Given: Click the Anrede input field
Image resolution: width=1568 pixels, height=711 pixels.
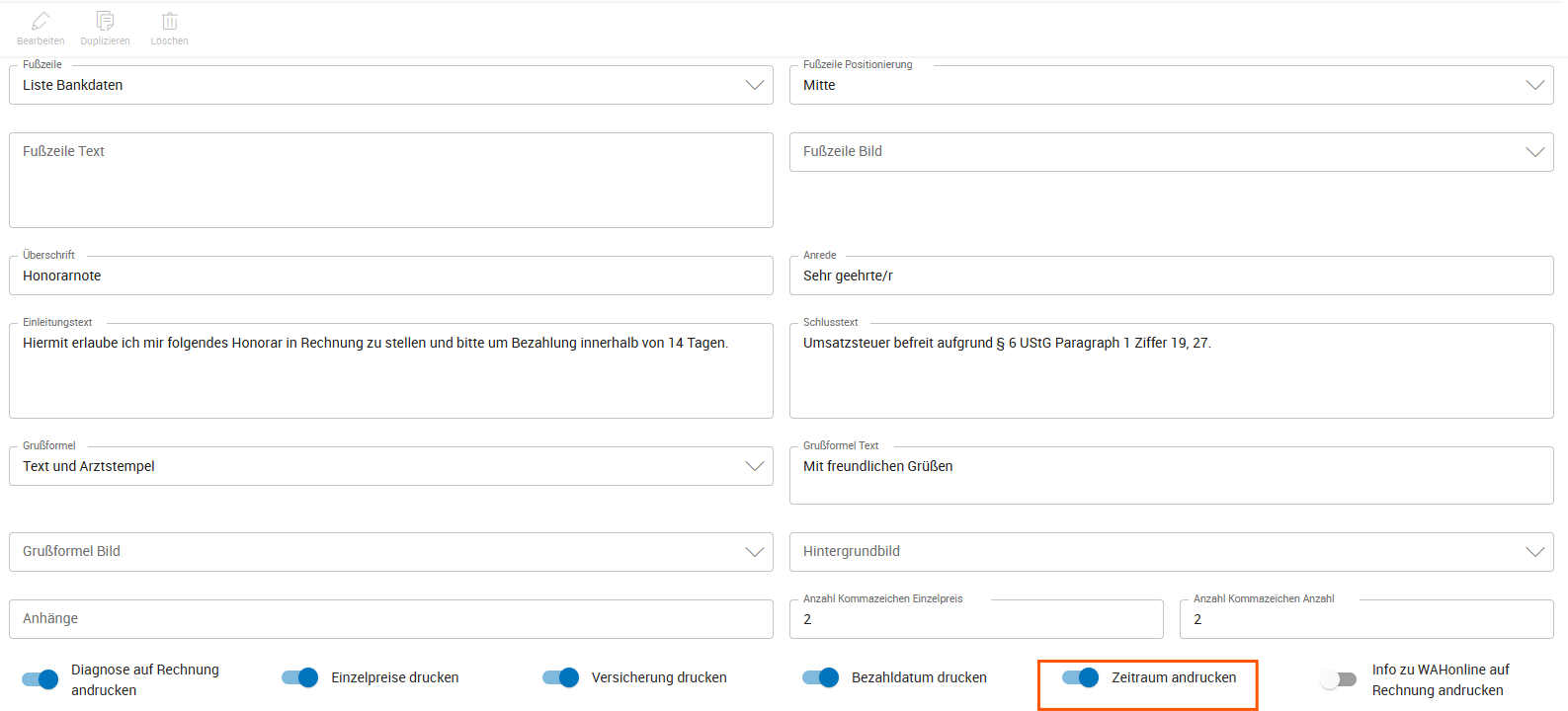Looking at the screenshot, I should pyautogui.click(x=1171, y=276).
